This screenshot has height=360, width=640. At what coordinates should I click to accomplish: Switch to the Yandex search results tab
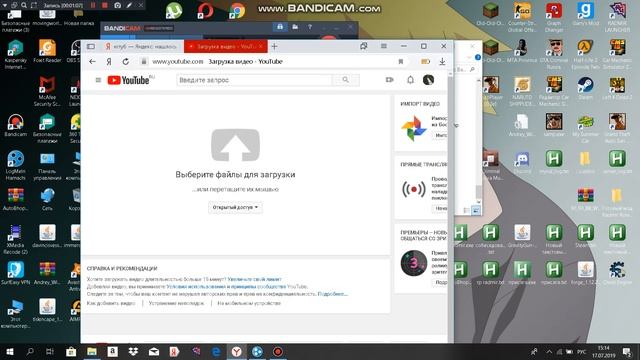coord(141,47)
